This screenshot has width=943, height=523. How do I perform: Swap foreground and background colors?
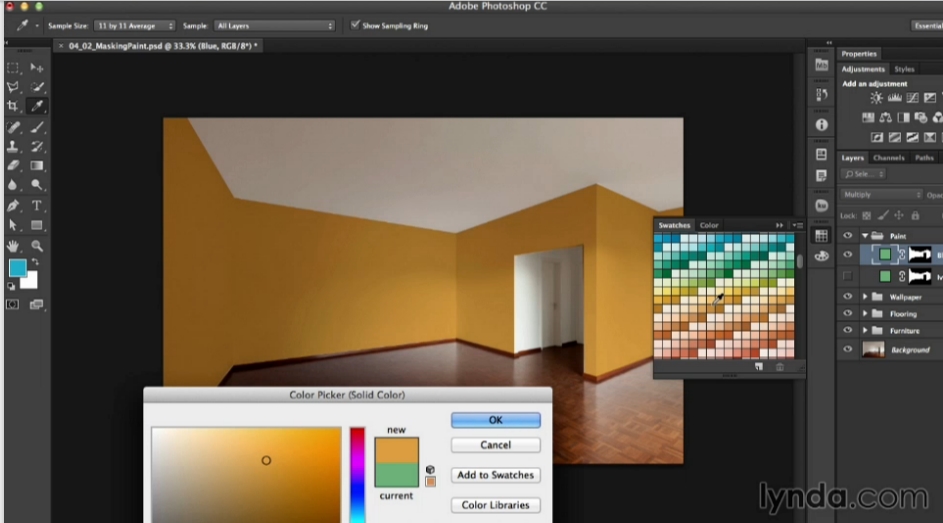[35, 262]
